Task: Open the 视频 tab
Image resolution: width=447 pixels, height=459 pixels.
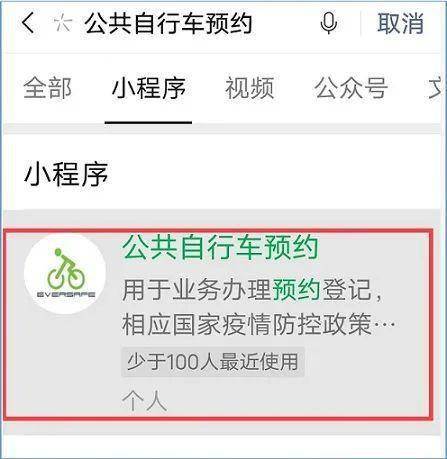Action: point(250,88)
